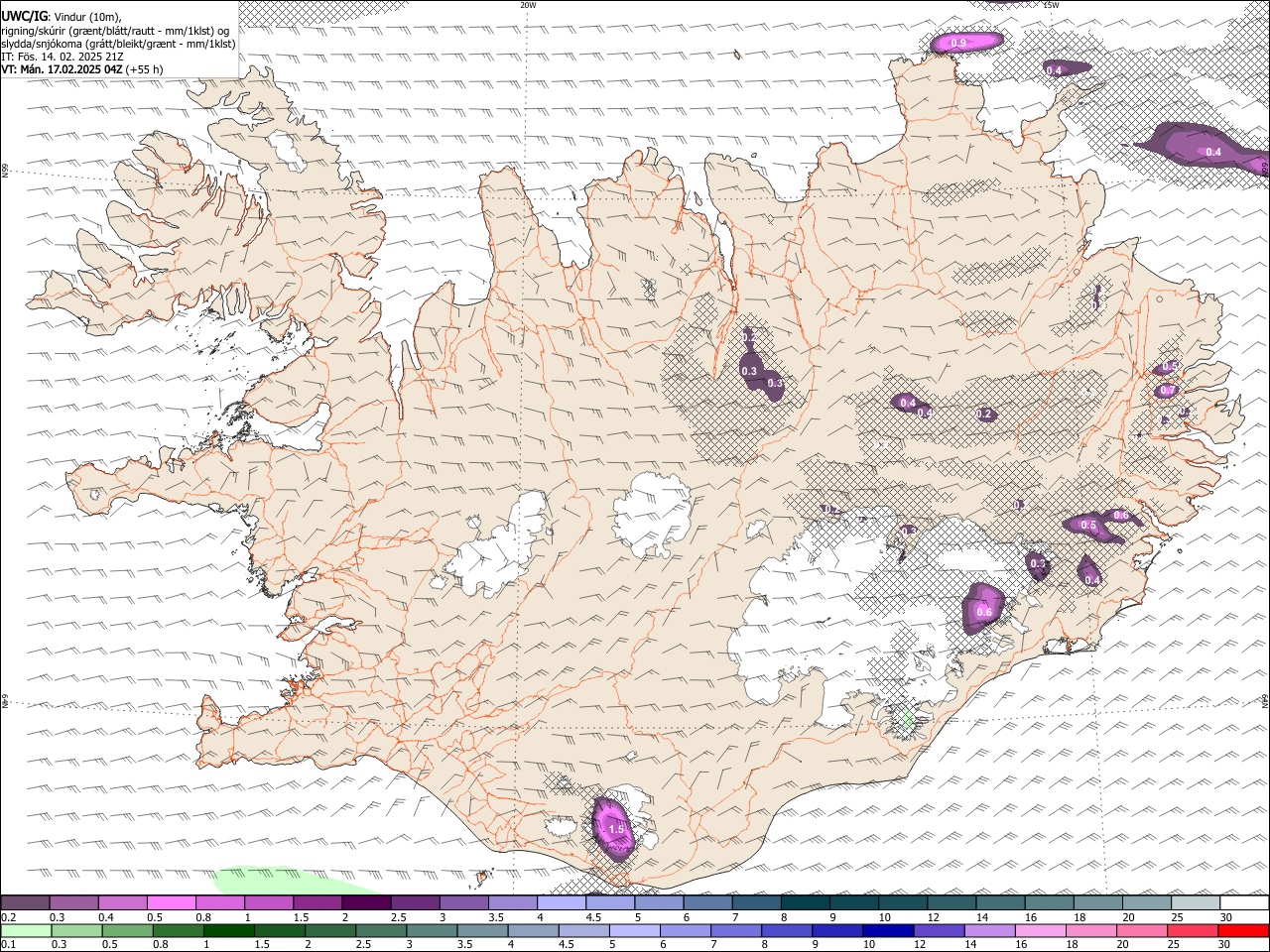Click the purple snow band off northeast coast
This screenshot has width=1270, height=952.
click(x=1204, y=147)
